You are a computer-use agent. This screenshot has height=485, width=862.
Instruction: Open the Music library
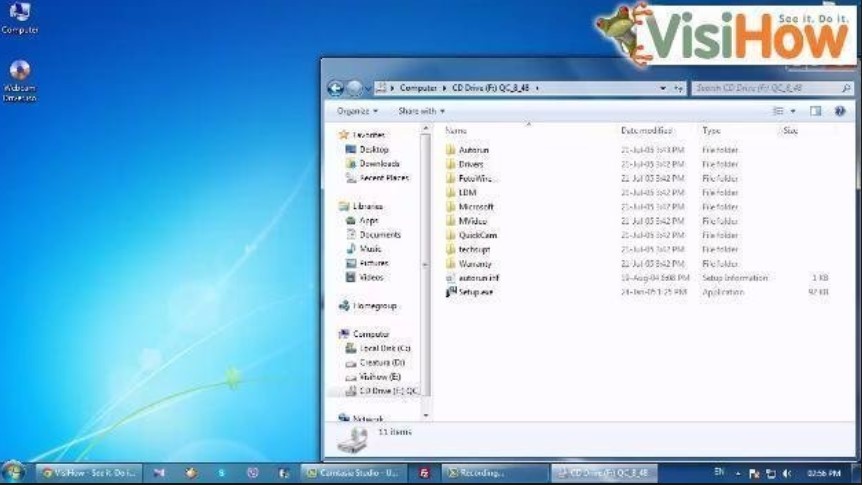pos(364,249)
